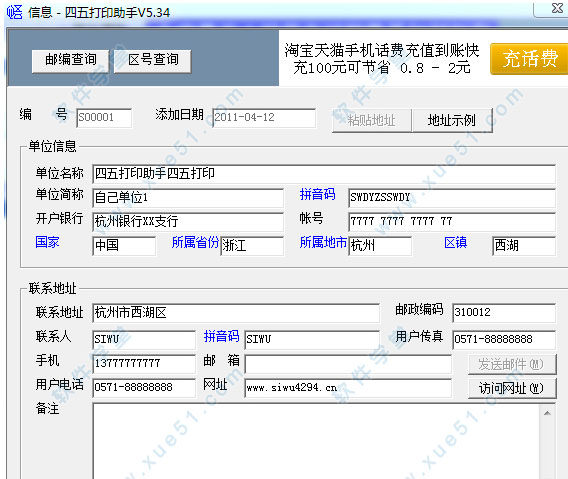Click 拼音码 link beside 联系人
Screen dimensions: 568x479
click(x=221, y=336)
